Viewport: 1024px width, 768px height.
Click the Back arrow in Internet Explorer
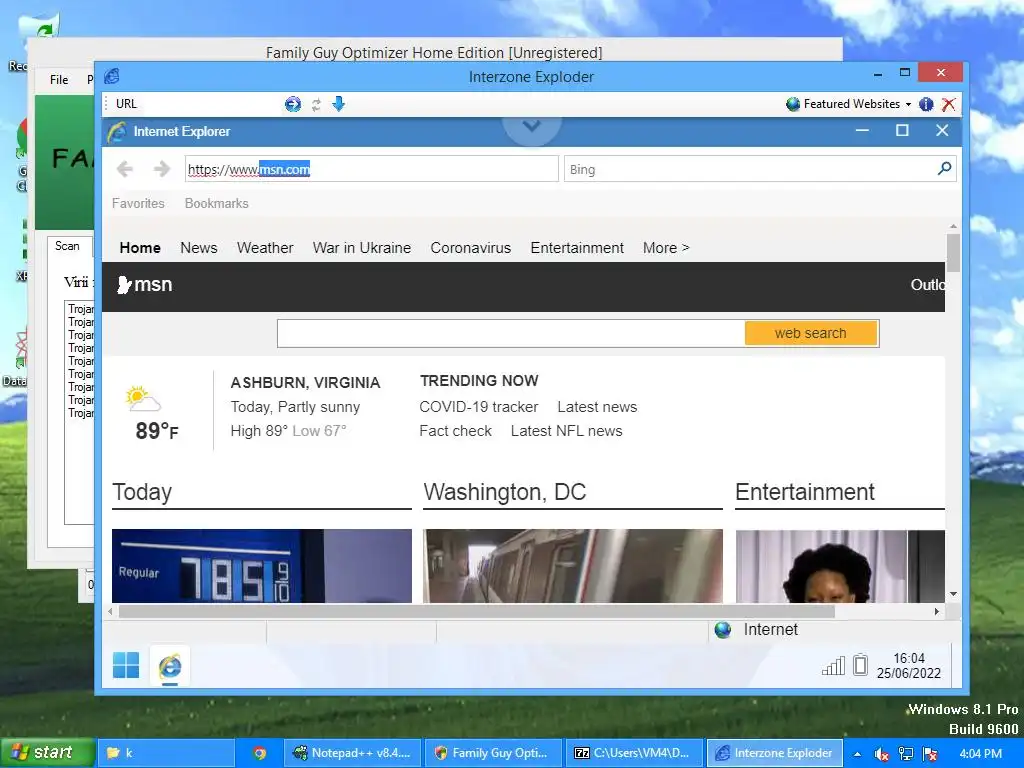point(125,169)
